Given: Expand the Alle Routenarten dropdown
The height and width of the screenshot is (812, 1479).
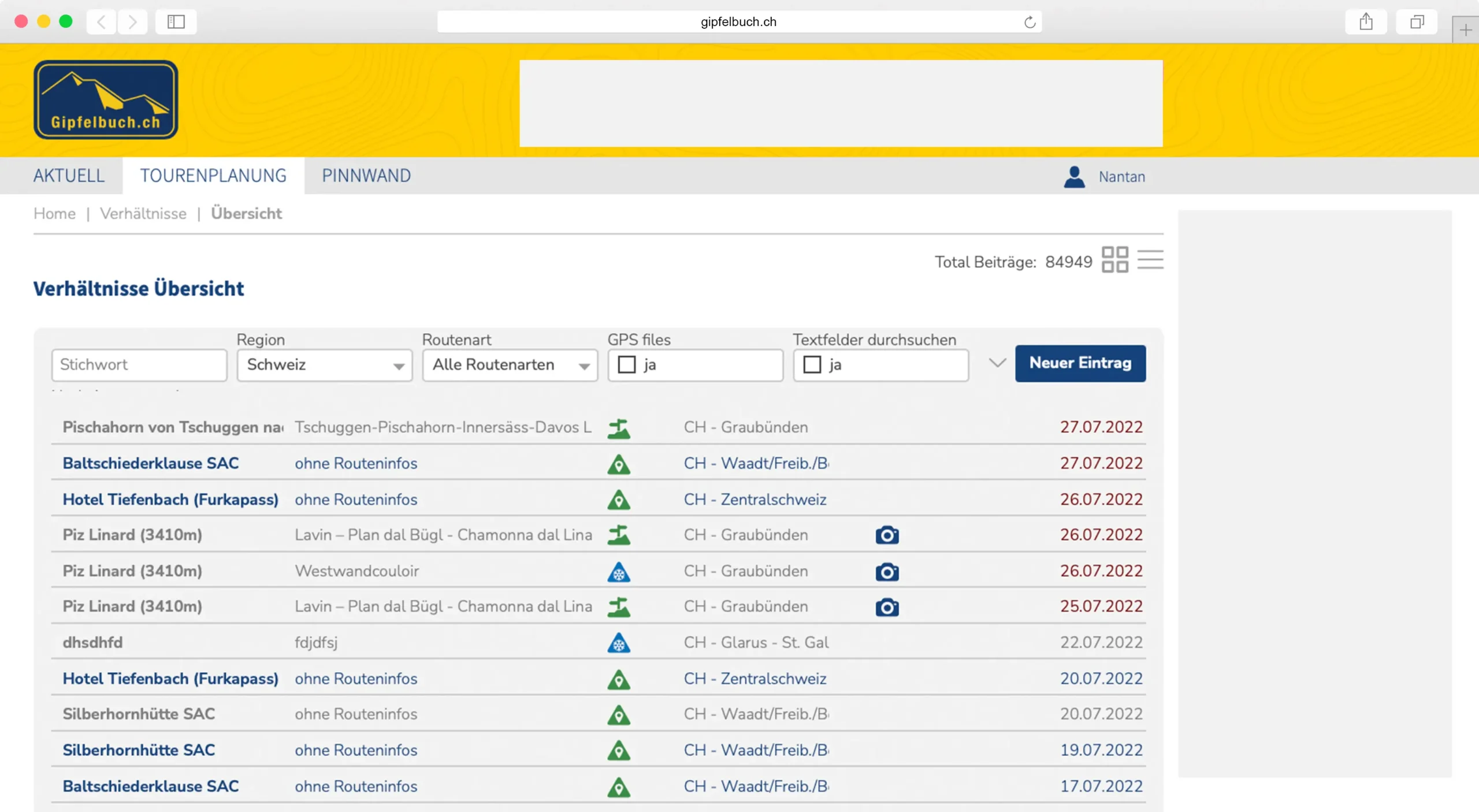Looking at the screenshot, I should tap(510, 365).
